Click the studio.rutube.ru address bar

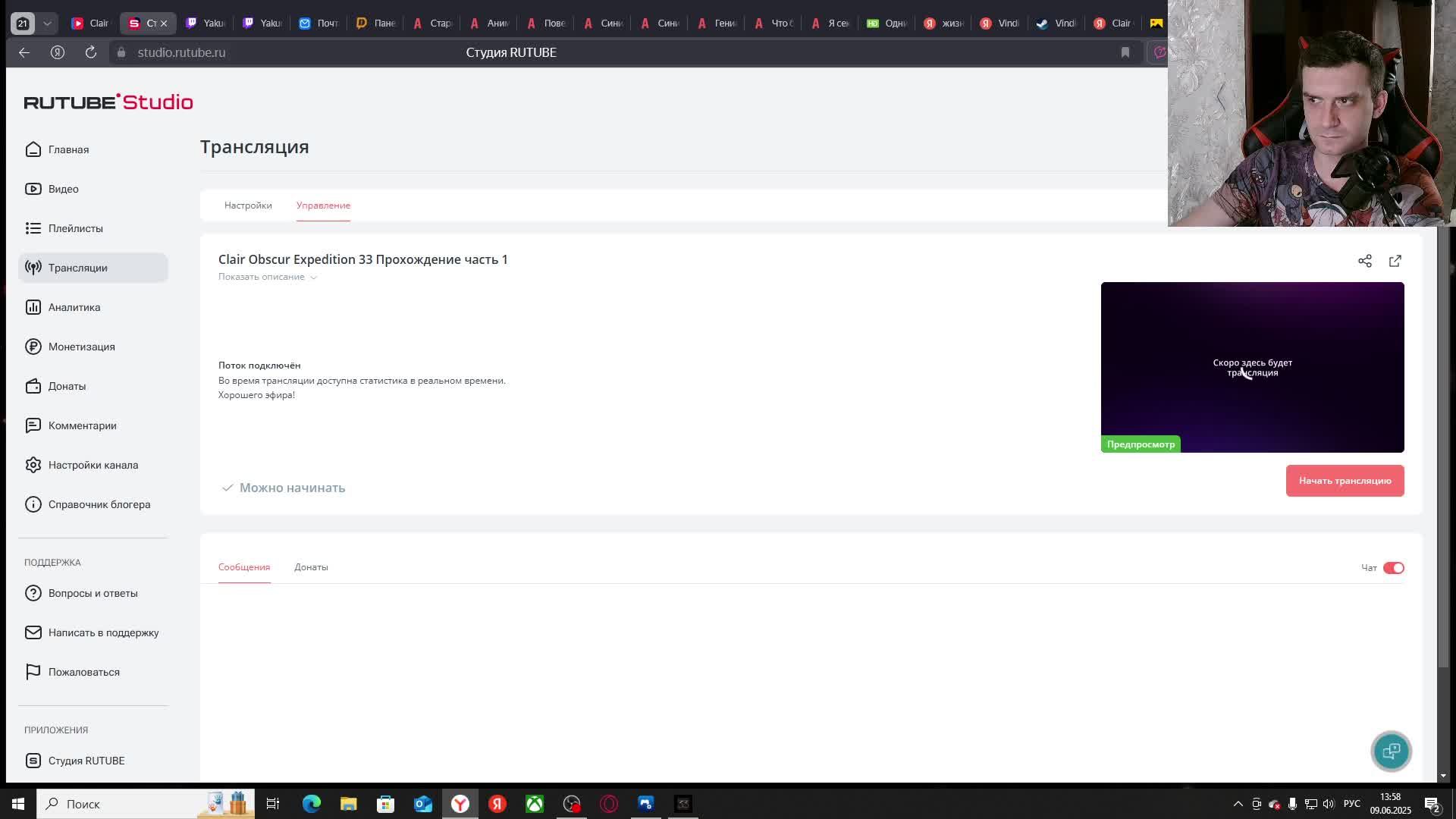click(181, 52)
